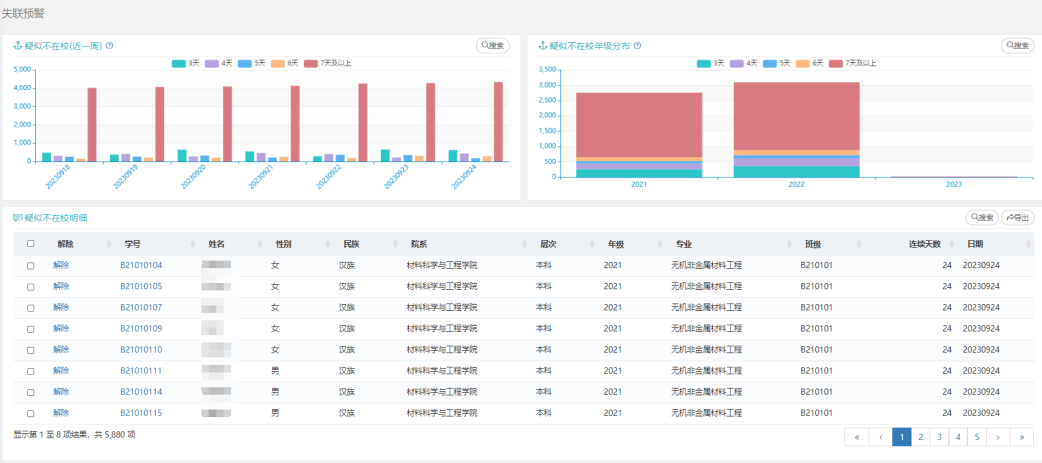The image size is (1042, 463).
Task: Click 解除 link for student B21010107
Action: [x=62, y=307]
